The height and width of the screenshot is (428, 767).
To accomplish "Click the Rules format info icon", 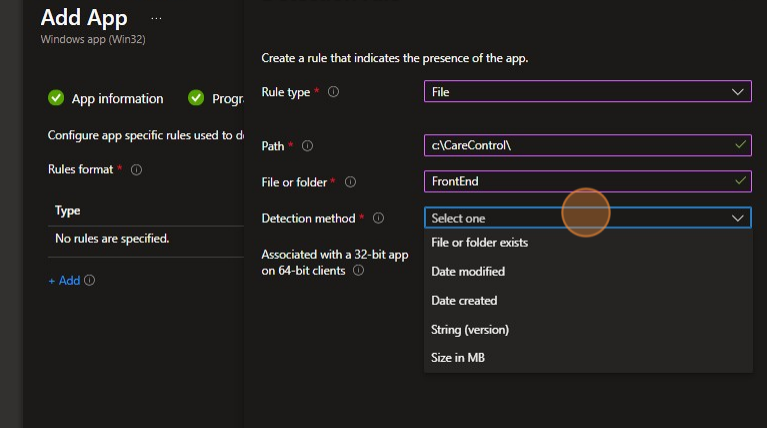I will (136, 170).
